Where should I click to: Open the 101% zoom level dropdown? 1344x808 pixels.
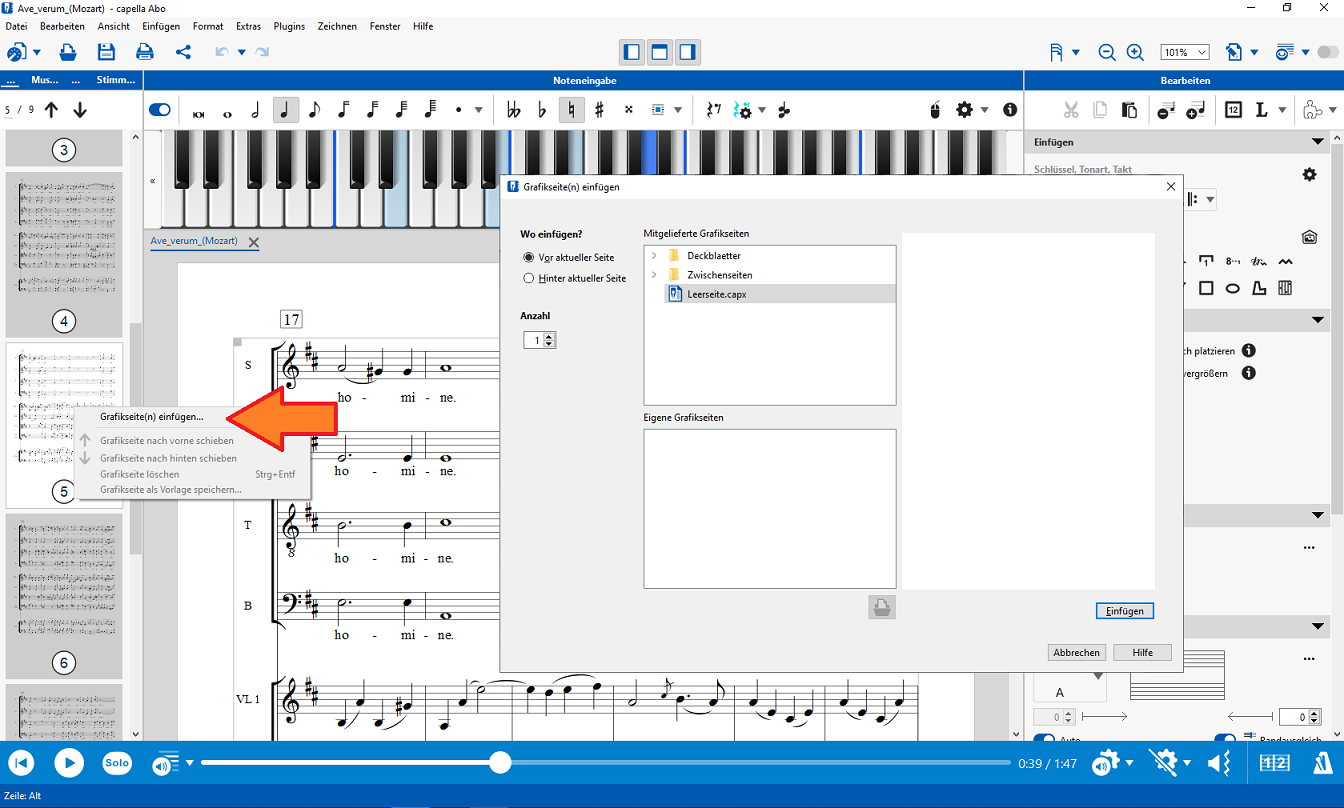[1185, 52]
